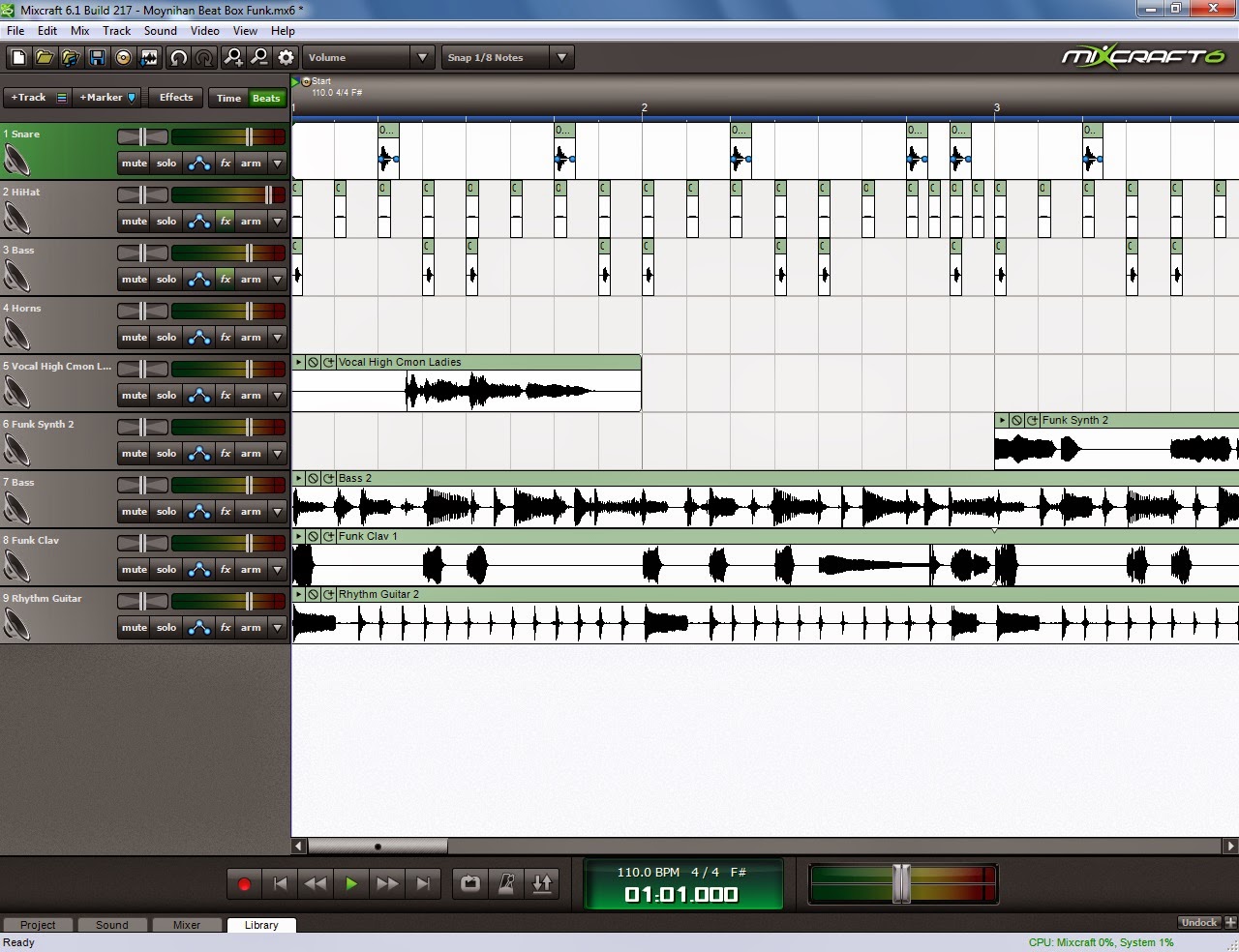
Task: Open automation on the Horns track
Action: (x=198, y=338)
